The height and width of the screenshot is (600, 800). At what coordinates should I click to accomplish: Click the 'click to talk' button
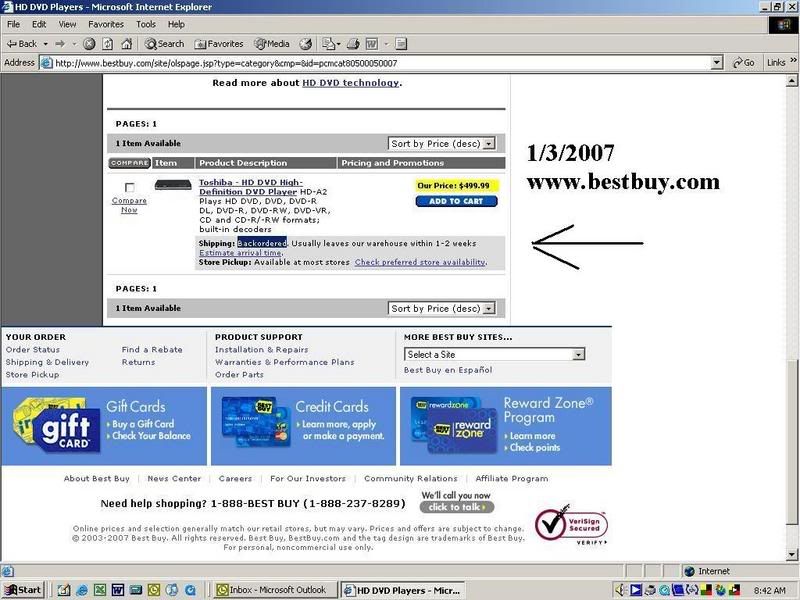coord(457,507)
